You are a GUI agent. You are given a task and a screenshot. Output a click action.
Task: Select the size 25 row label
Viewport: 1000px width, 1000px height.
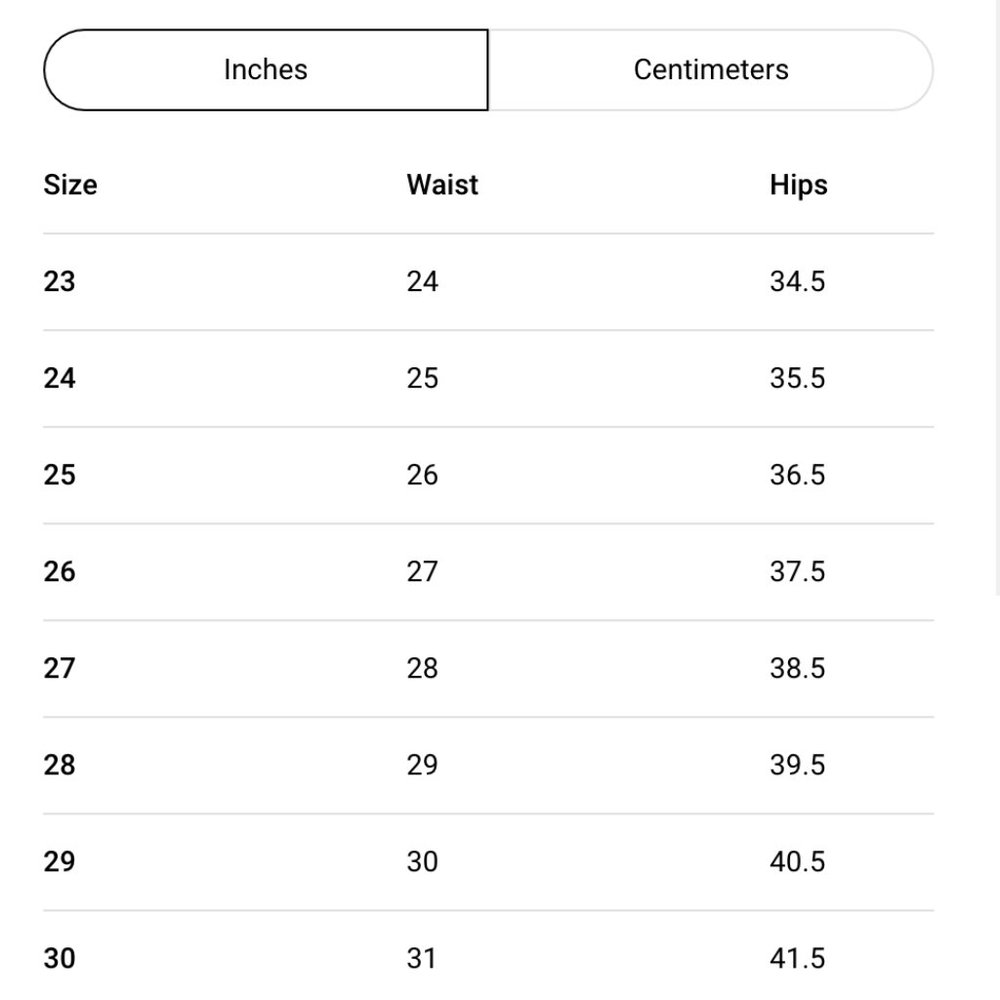(x=59, y=475)
